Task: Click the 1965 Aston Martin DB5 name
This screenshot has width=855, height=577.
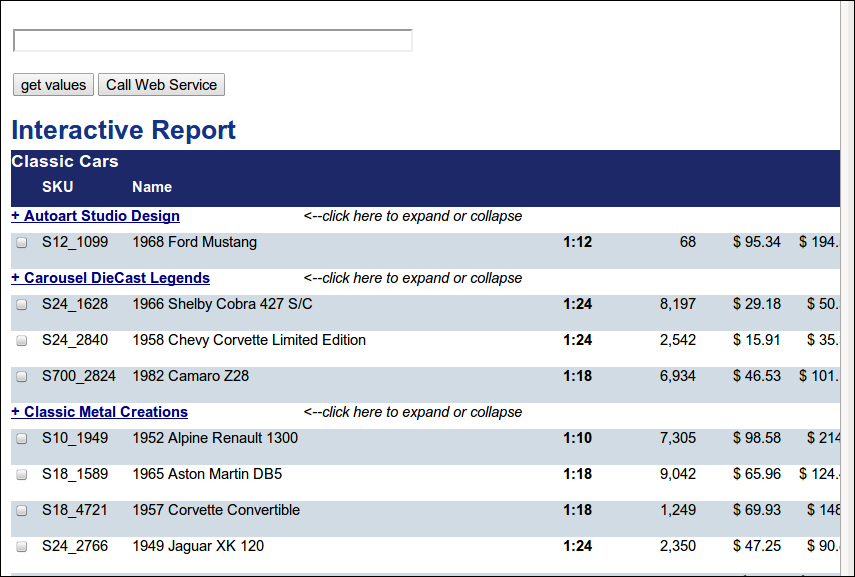Action: (207, 474)
